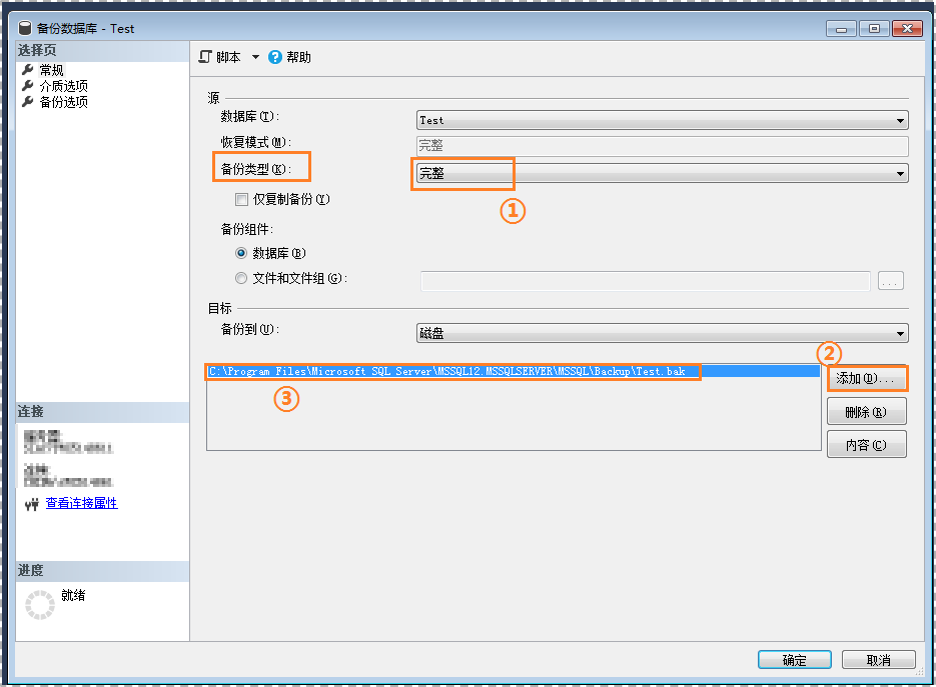Click the wrench icon beside 介质选项
Image resolution: width=936 pixels, height=687 pixels.
27,86
